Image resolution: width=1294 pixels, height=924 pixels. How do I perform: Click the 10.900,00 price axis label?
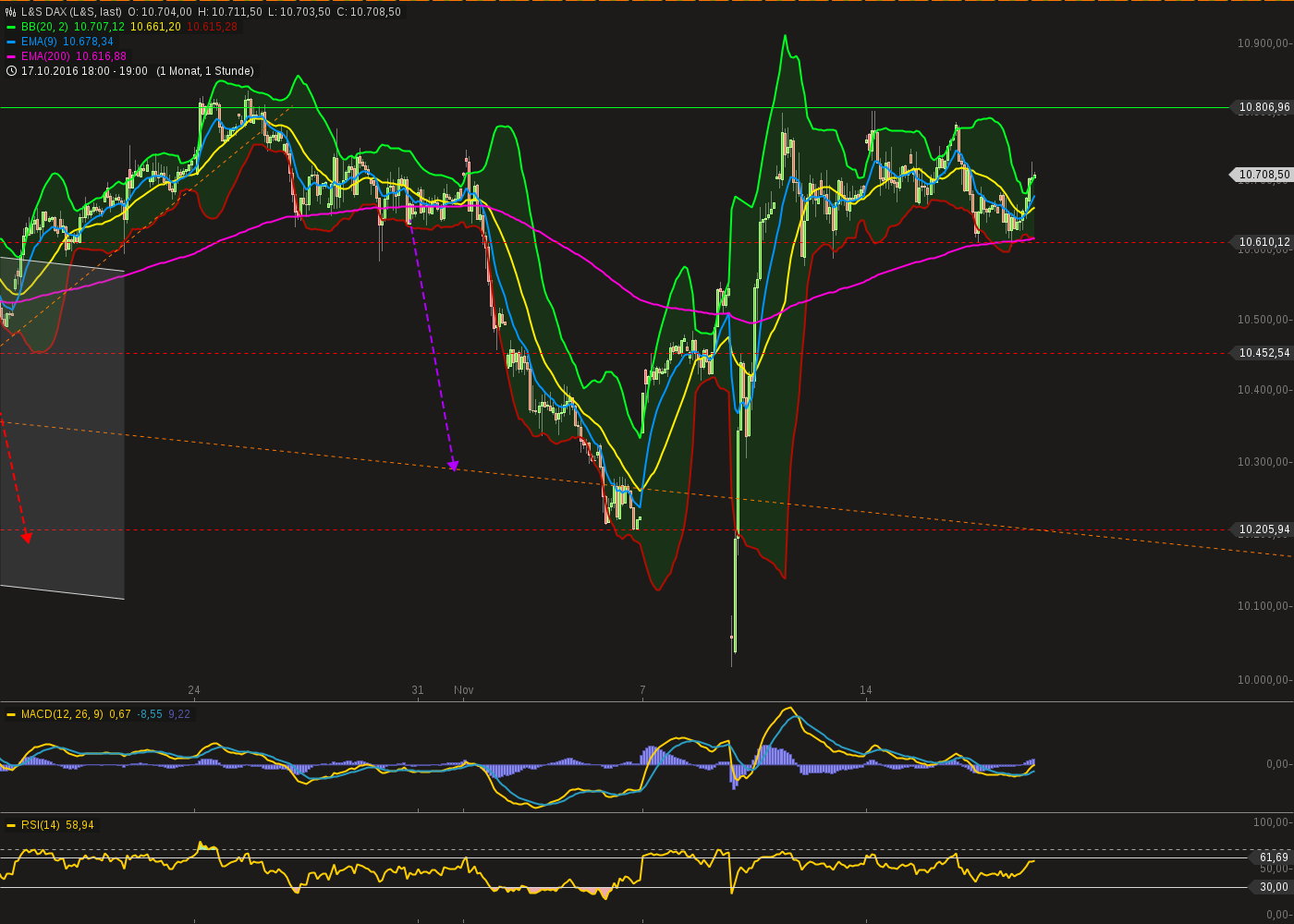(1263, 43)
